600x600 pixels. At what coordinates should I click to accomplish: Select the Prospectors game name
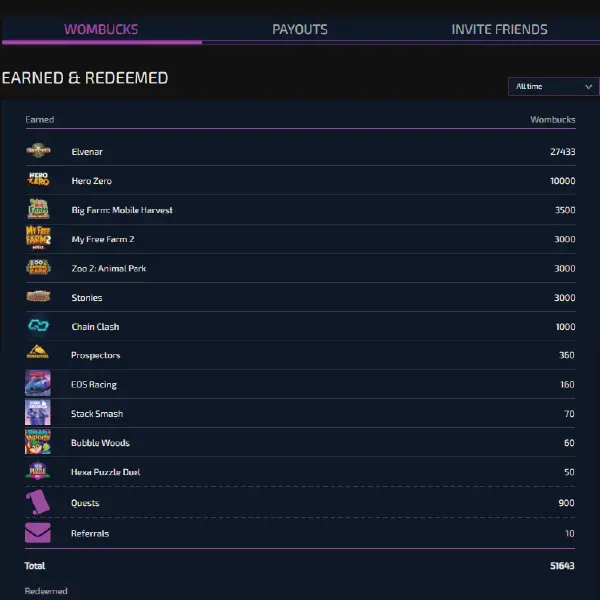(95, 355)
